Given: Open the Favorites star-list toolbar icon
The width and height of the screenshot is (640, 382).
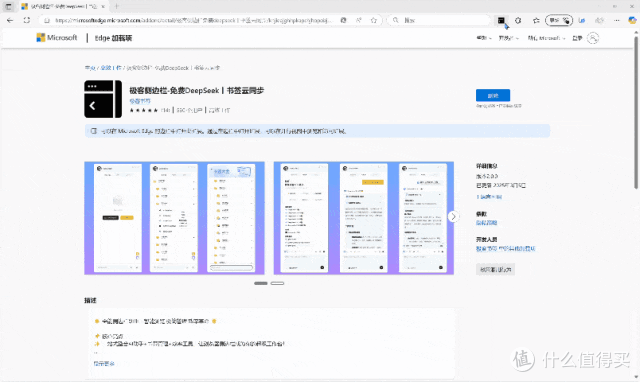Looking at the screenshot, I should [536, 20].
